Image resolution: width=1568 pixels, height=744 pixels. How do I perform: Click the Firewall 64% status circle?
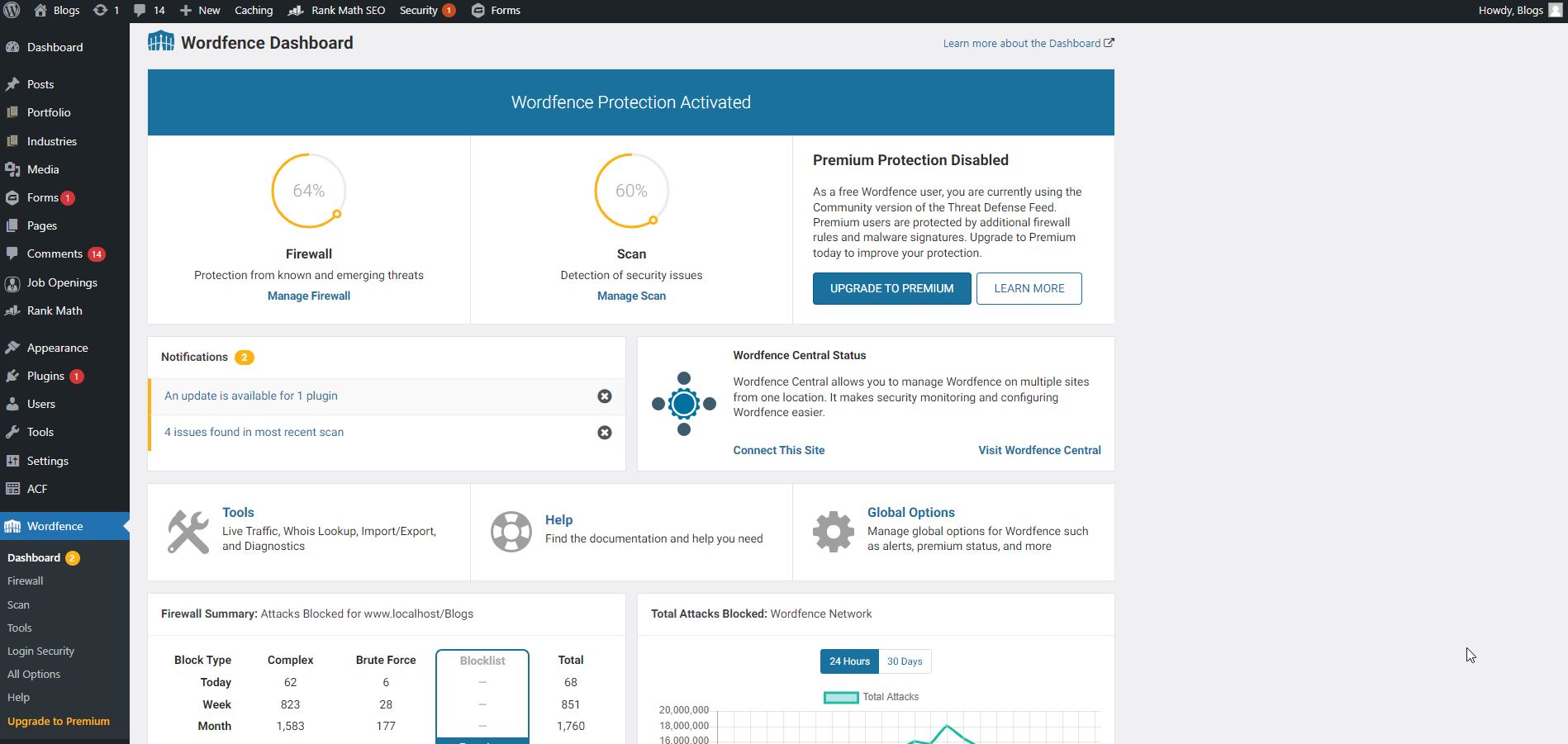(x=309, y=191)
